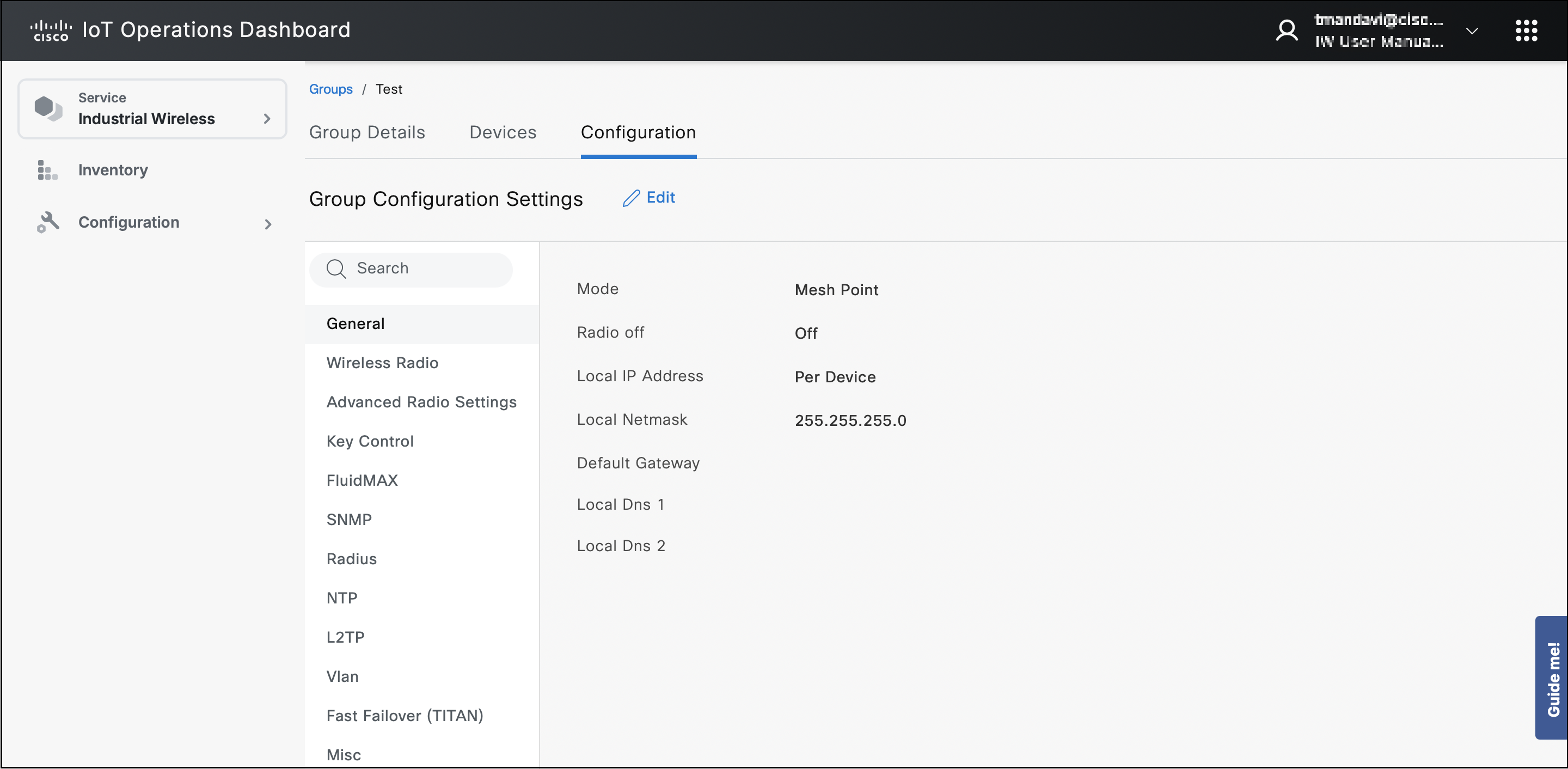Click the search icon in configuration panel
The image size is (1568, 769).
point(337,268)
